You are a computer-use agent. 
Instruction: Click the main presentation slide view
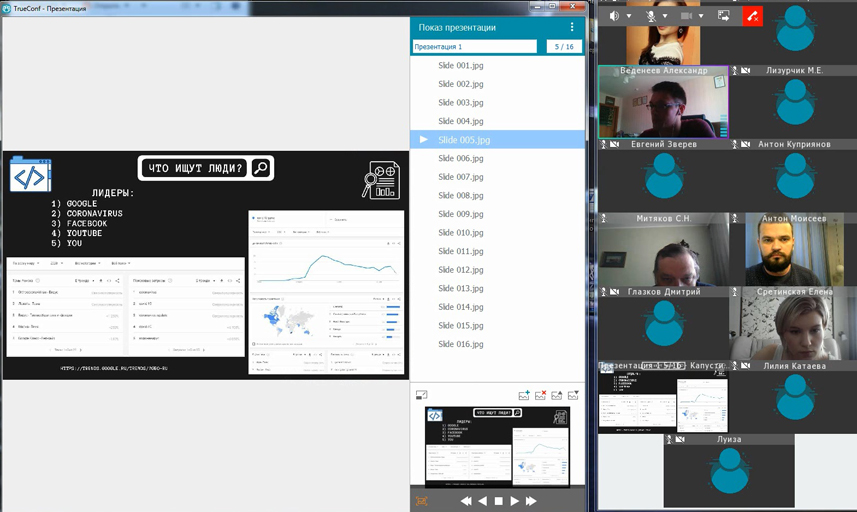coord(206,265)
